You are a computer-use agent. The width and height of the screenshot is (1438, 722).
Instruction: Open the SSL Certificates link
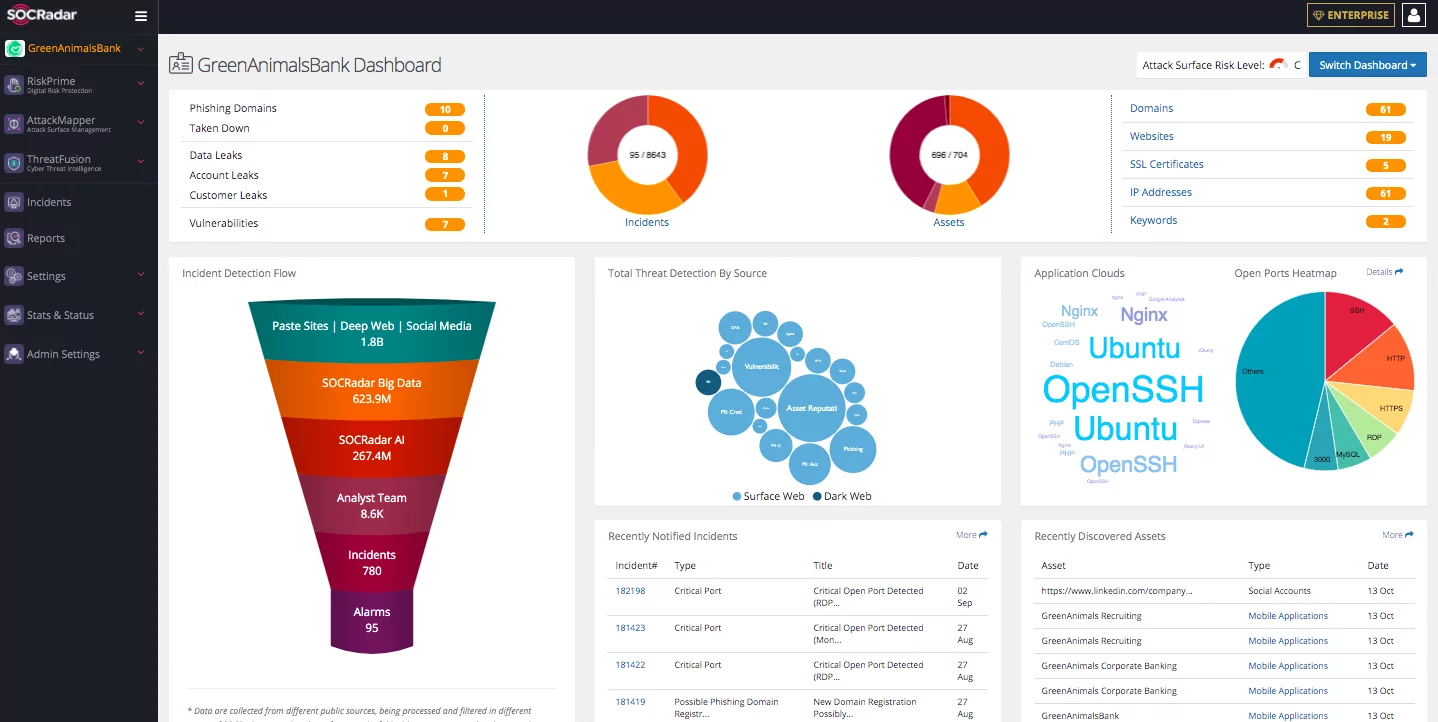(x=1167, y=164)
